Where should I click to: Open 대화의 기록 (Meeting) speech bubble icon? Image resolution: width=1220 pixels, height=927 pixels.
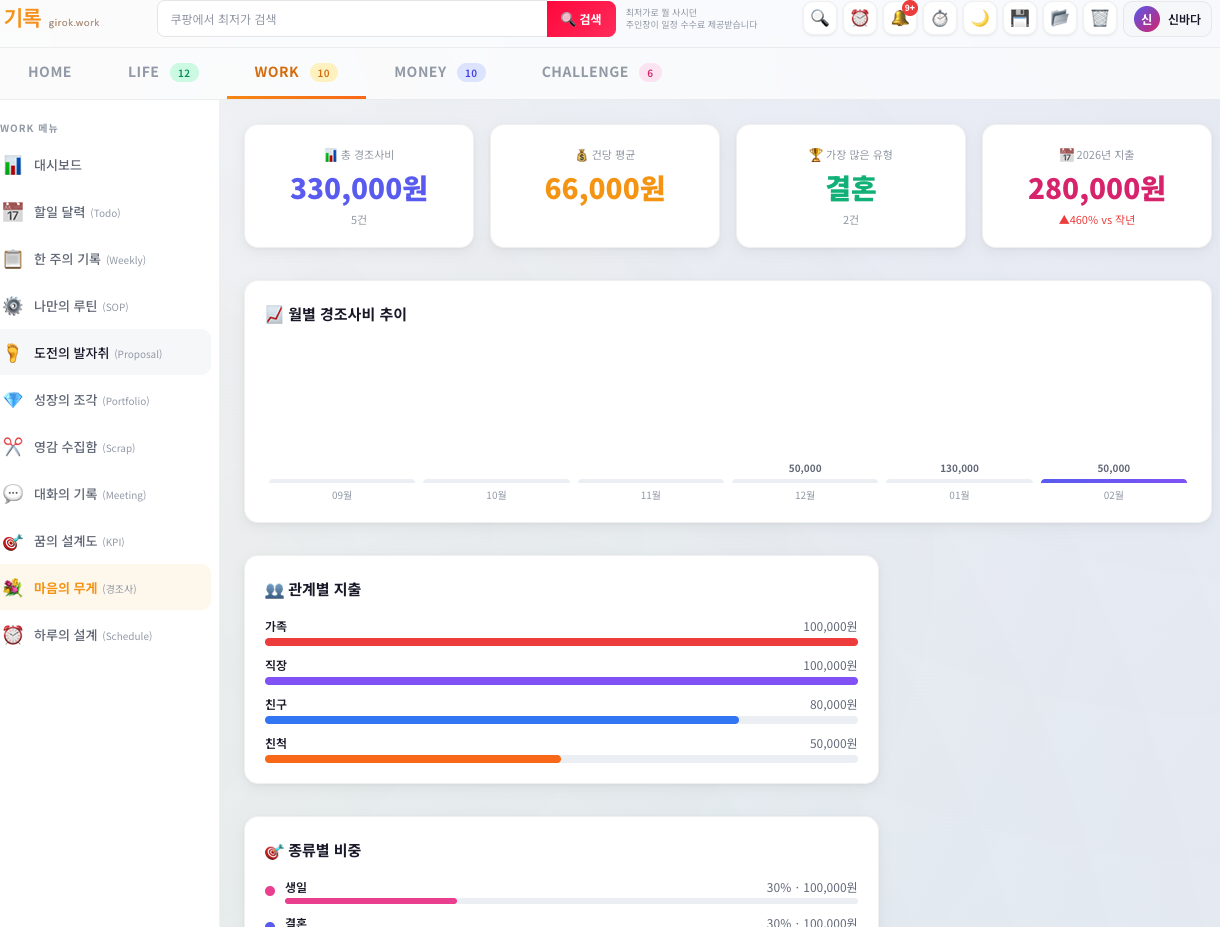14,494
